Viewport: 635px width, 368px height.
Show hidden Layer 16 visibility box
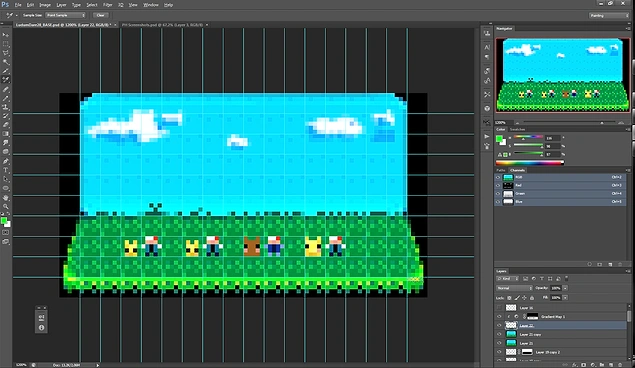click(499, 308)
